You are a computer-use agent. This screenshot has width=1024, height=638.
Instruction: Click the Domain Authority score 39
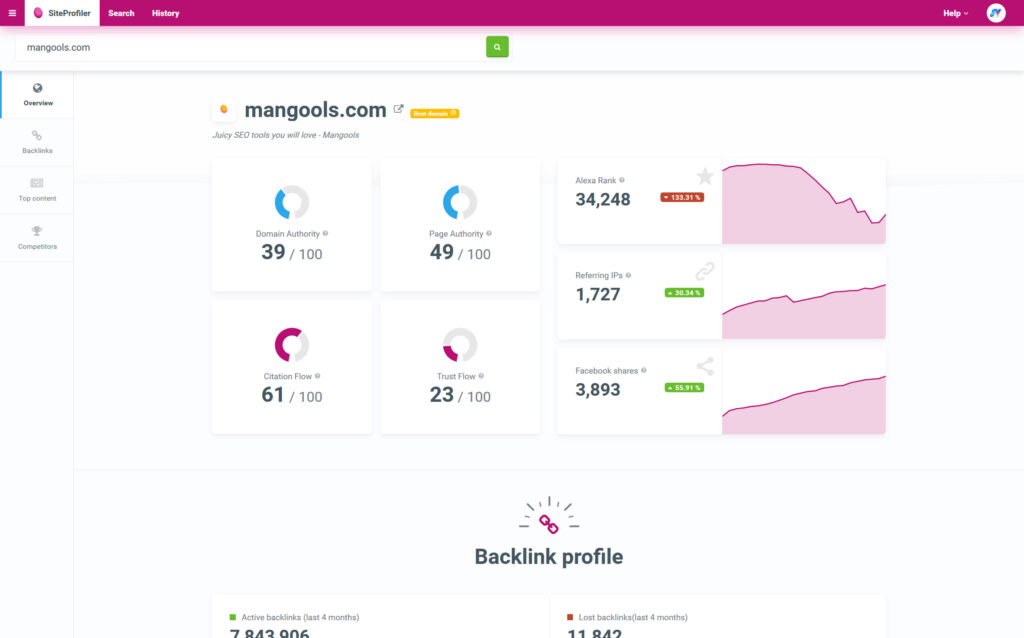tap(273, 252)
